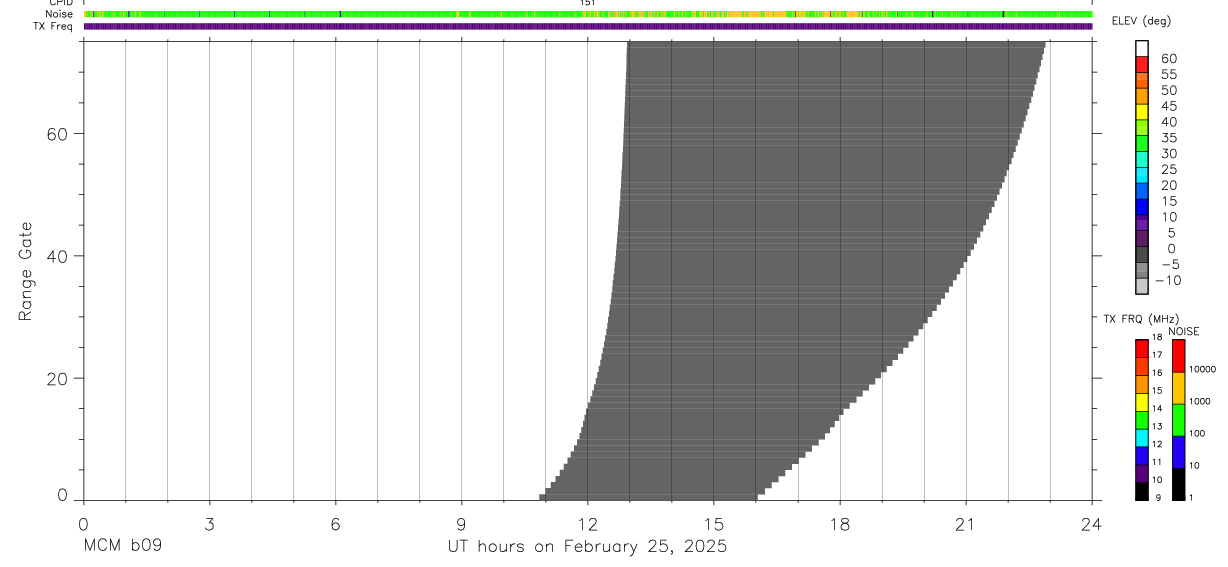Select the red swatch in the NOISE bar
This screenshot has height=567, width=1228.
click(x=1178, y=356)
